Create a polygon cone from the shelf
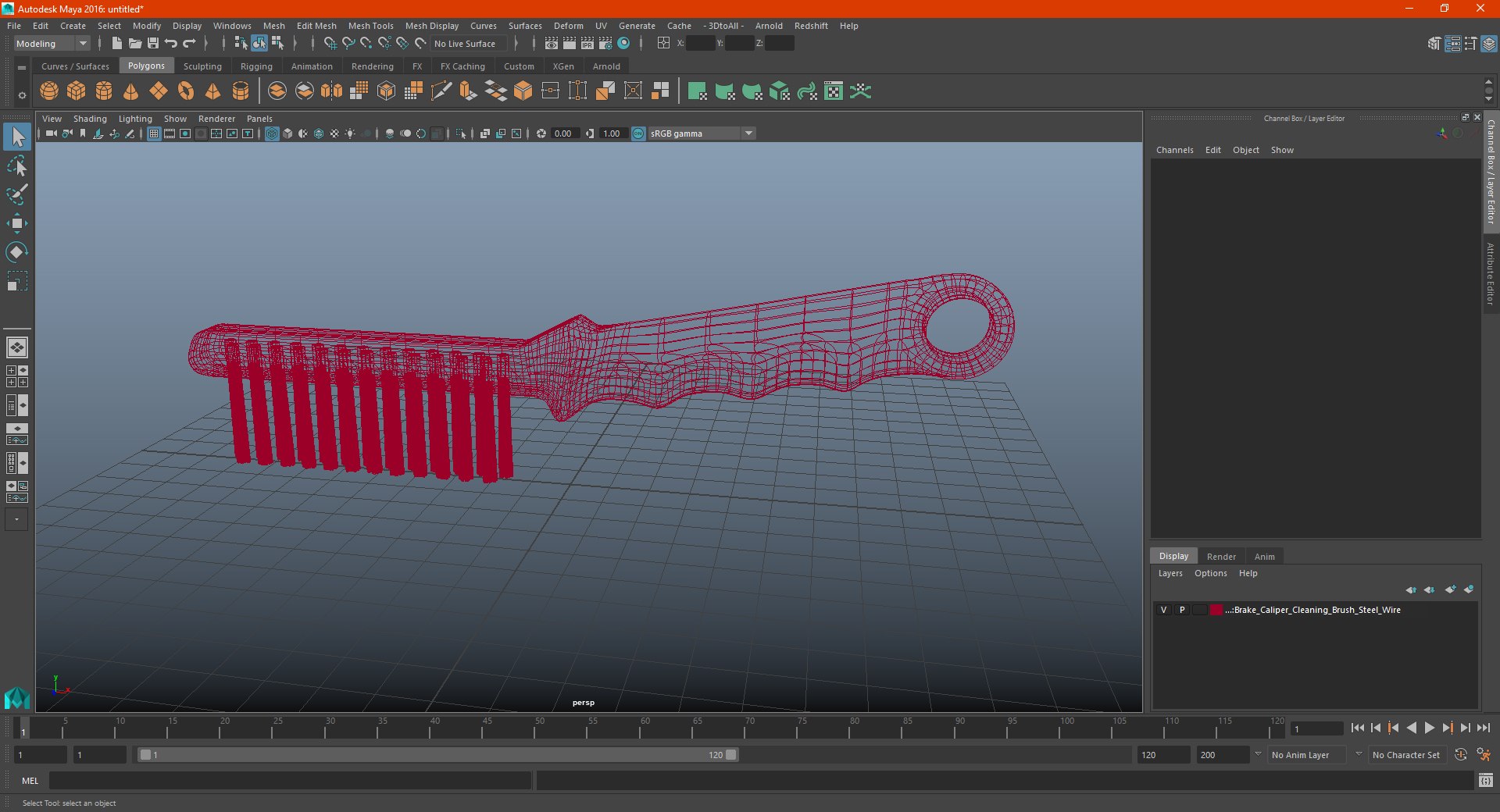This screenshot has height=812, width=1500. pyautogui.click(x=131, y=91)
